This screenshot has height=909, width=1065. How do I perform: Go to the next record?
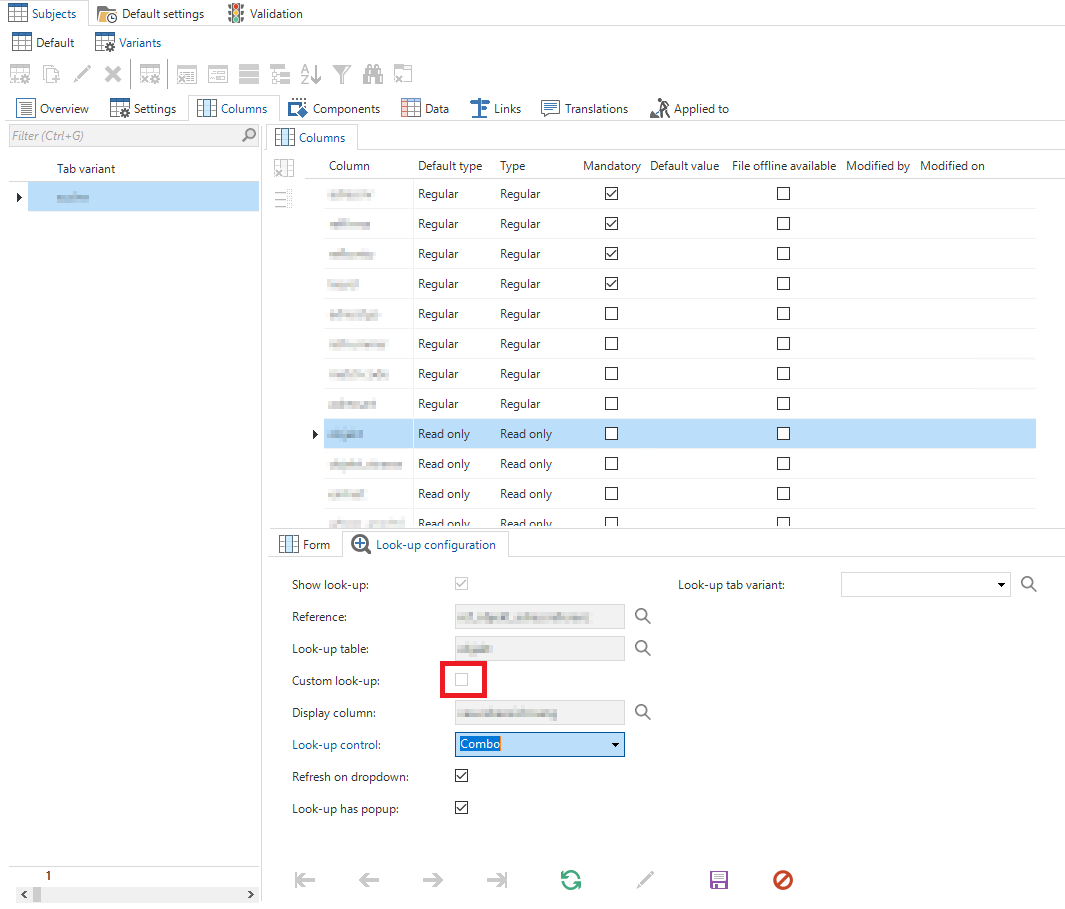(x=433, y=880)
